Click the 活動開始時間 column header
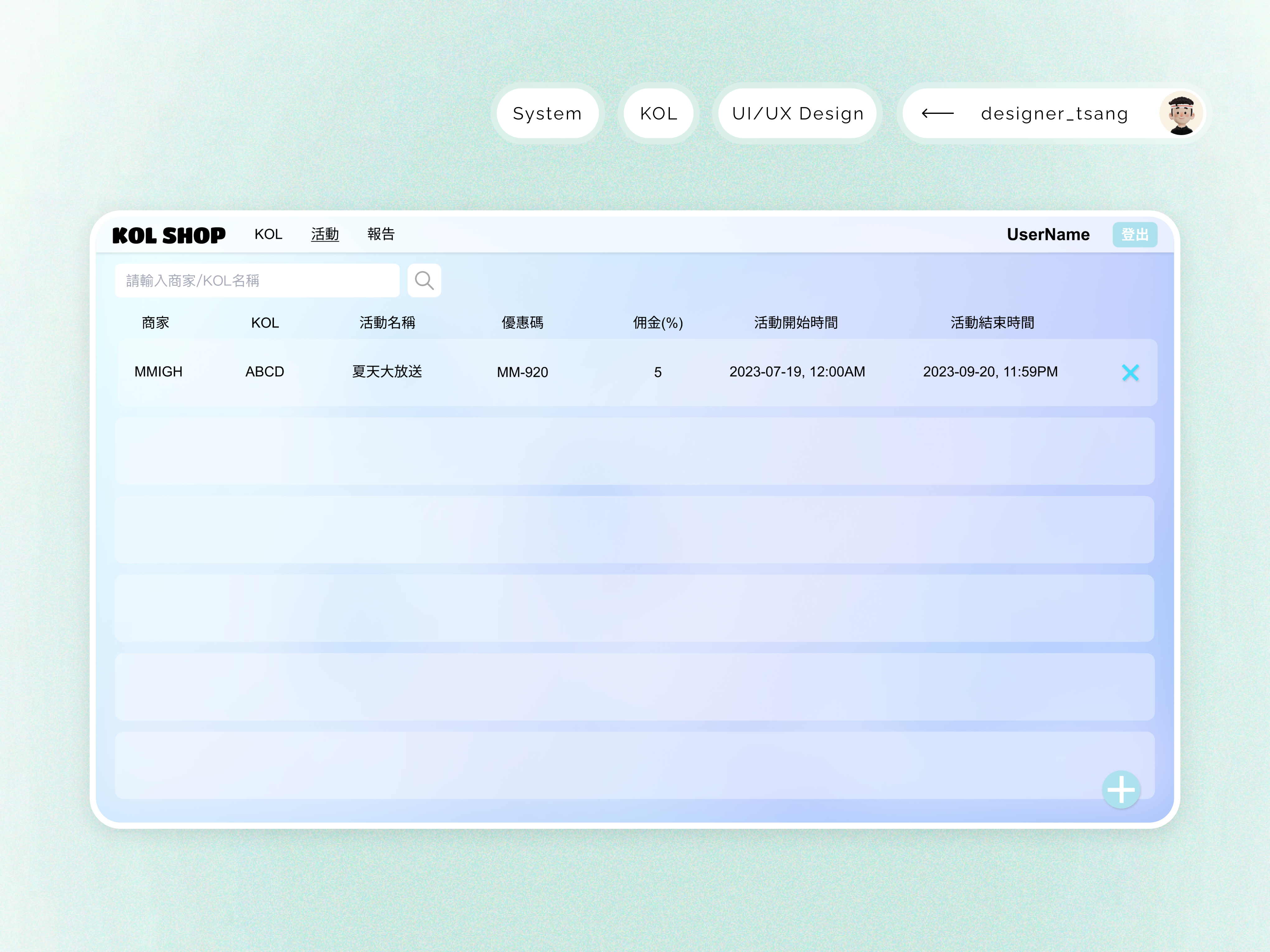 (x=796, y=323)
